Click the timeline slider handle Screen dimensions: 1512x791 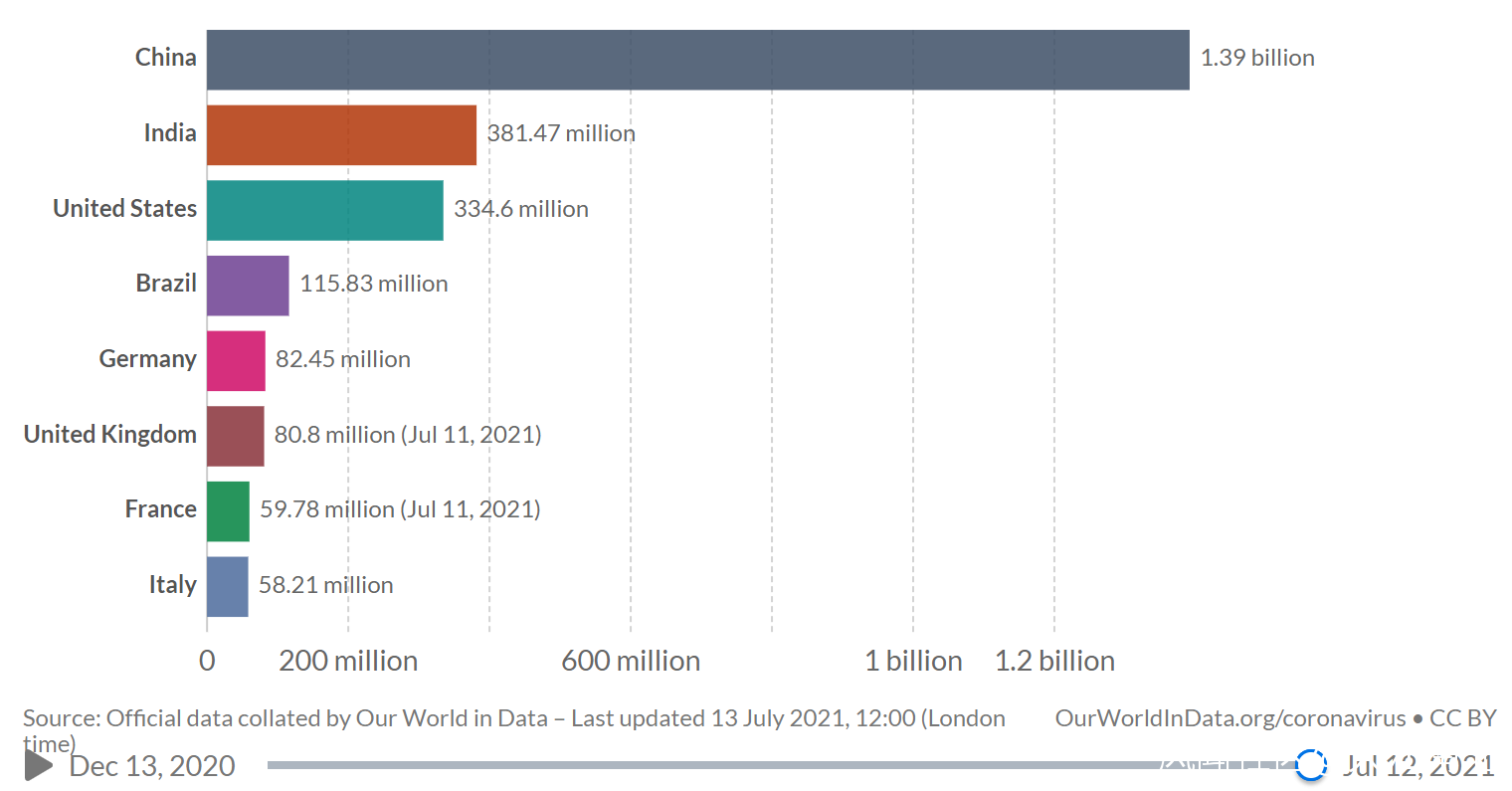[x=1311, y=765]
